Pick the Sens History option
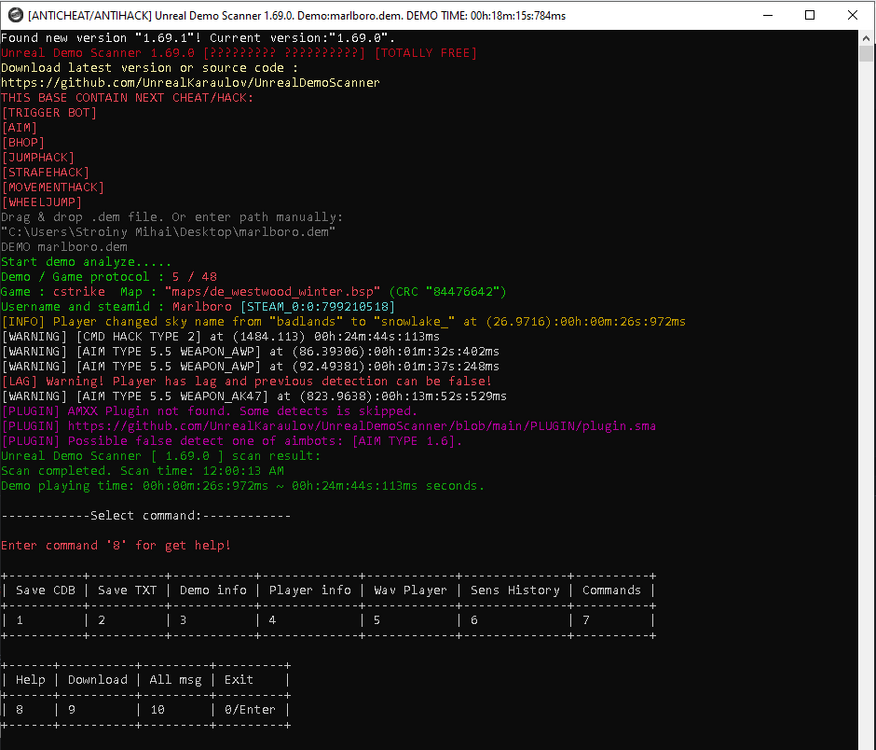Screen dimensions: 876x750 click(x=514, y=590)
